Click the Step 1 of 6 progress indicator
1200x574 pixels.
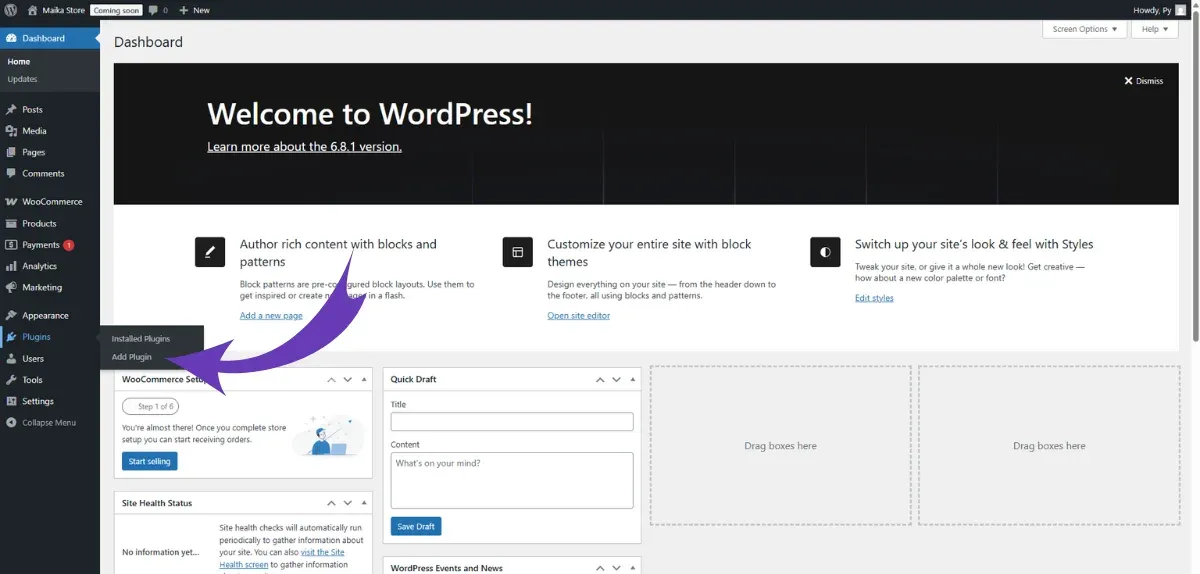pos(151,407)
